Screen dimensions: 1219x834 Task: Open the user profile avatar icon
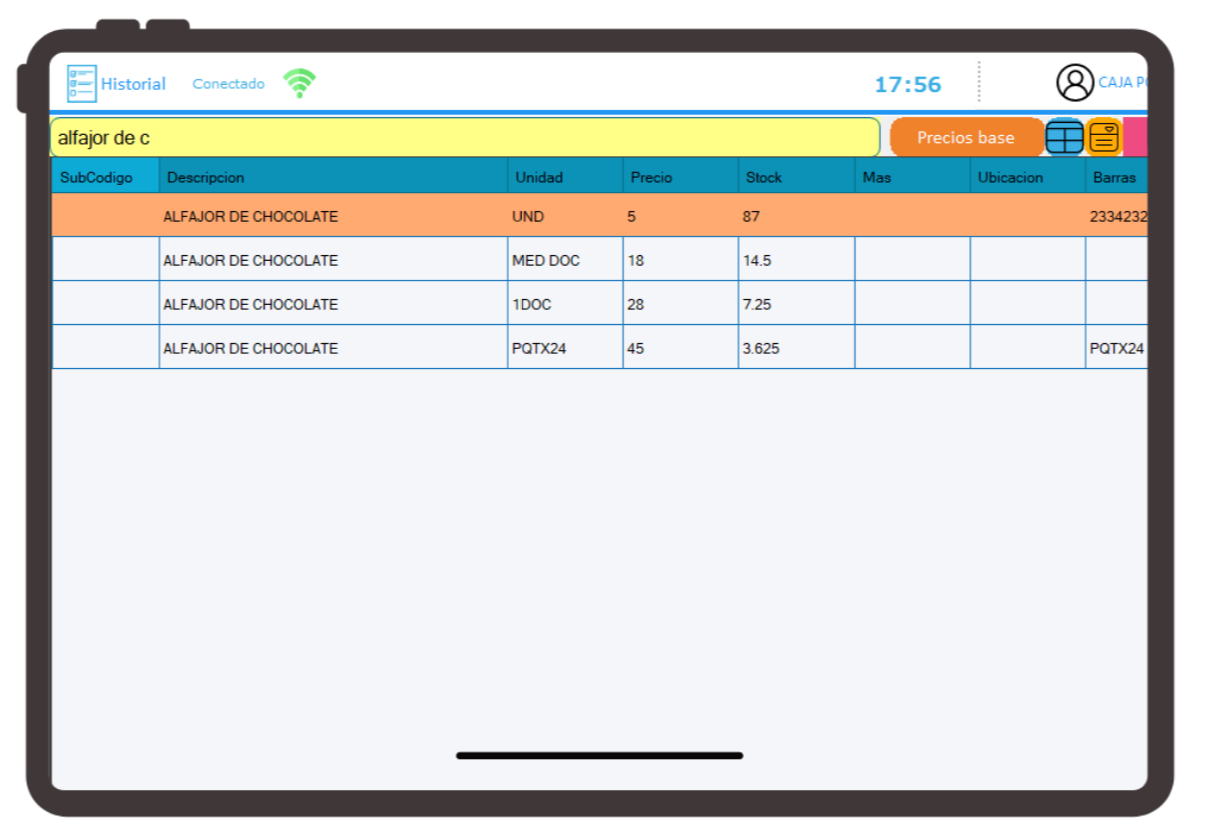coord(1075,83)
